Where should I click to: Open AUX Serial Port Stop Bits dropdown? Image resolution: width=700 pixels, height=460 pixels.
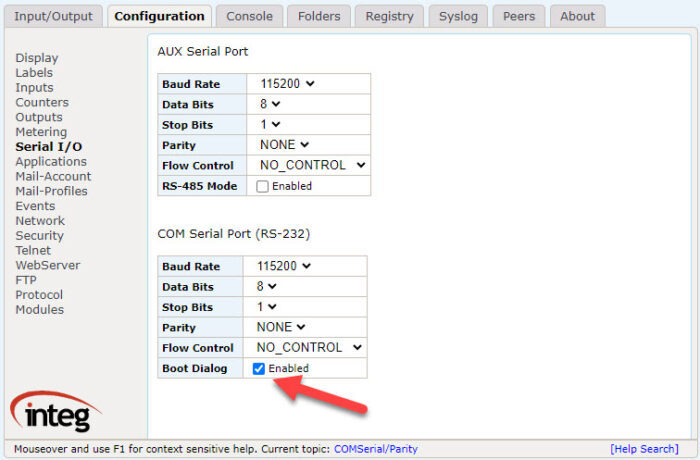pos(270,124)
